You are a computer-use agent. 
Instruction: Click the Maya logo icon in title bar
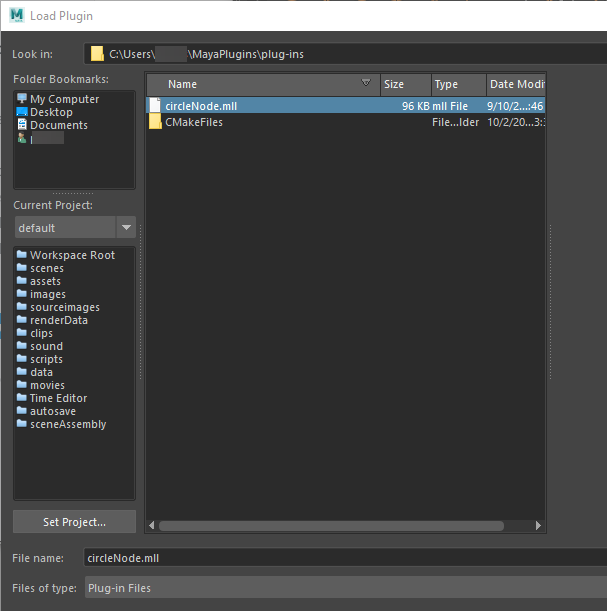pos(17,15)
